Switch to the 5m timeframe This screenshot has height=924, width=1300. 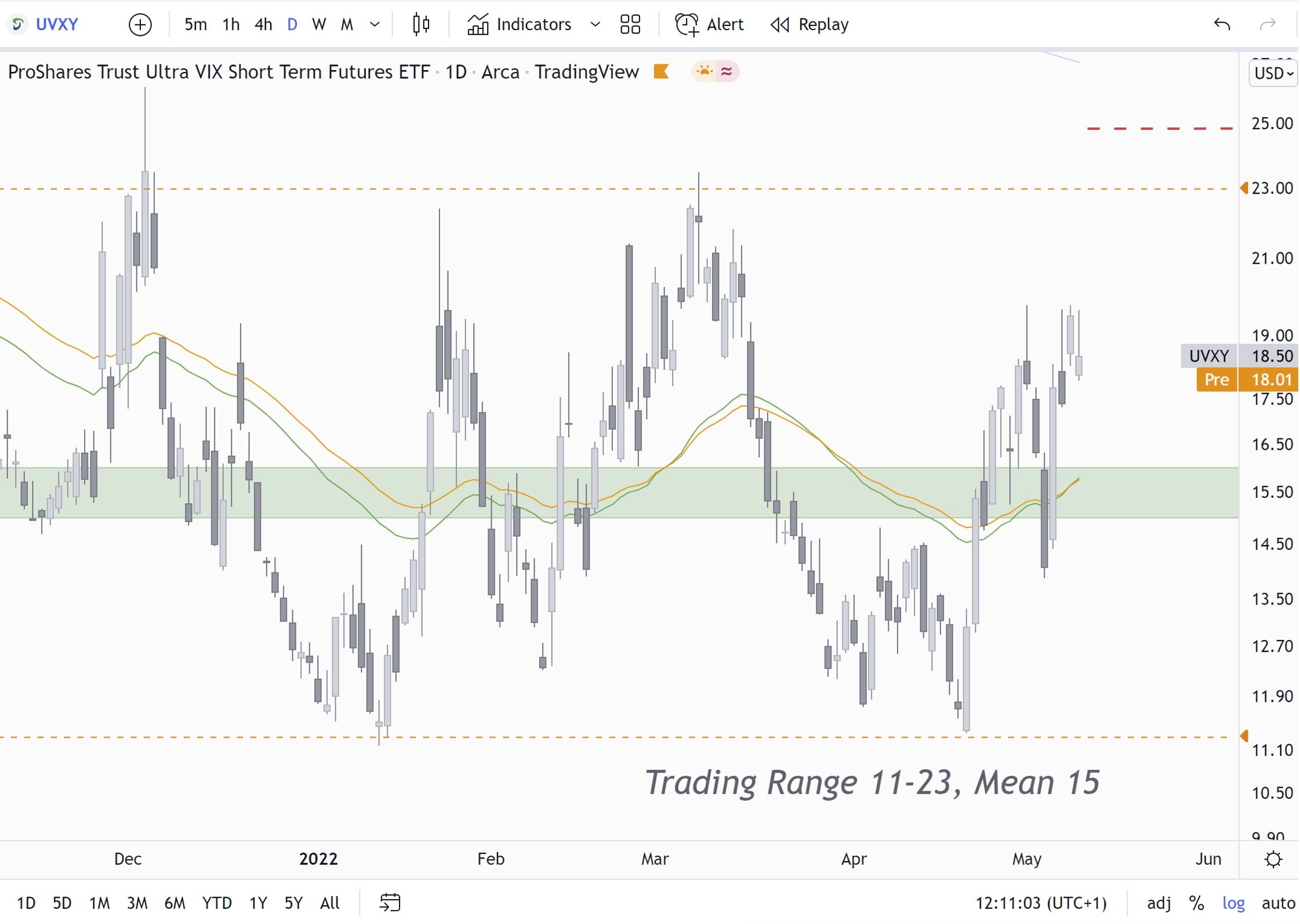pos(195,24)
